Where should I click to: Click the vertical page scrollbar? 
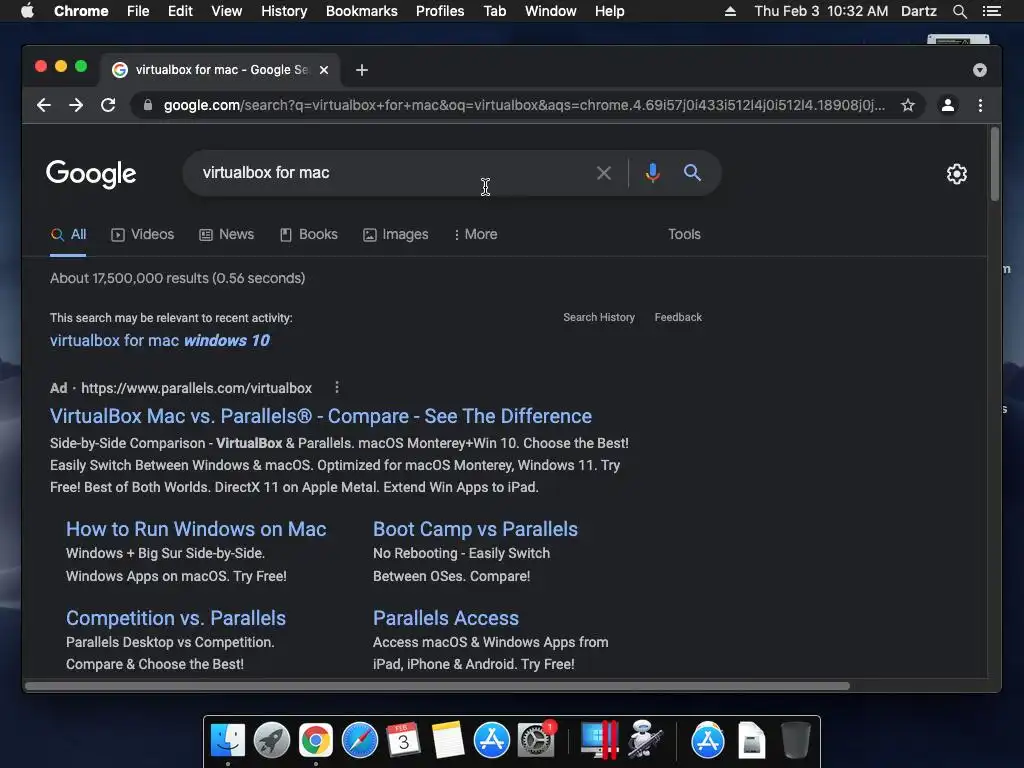(995, 165)
